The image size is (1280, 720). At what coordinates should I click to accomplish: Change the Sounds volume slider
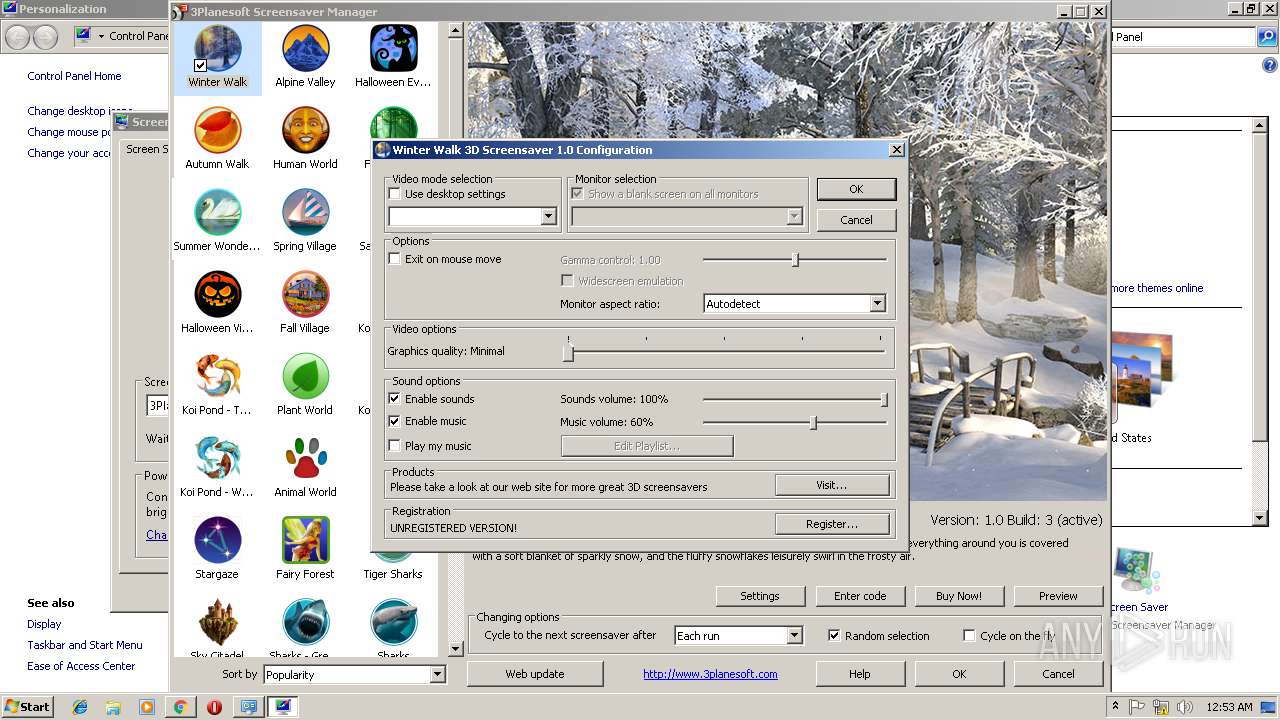click(884, 400)
